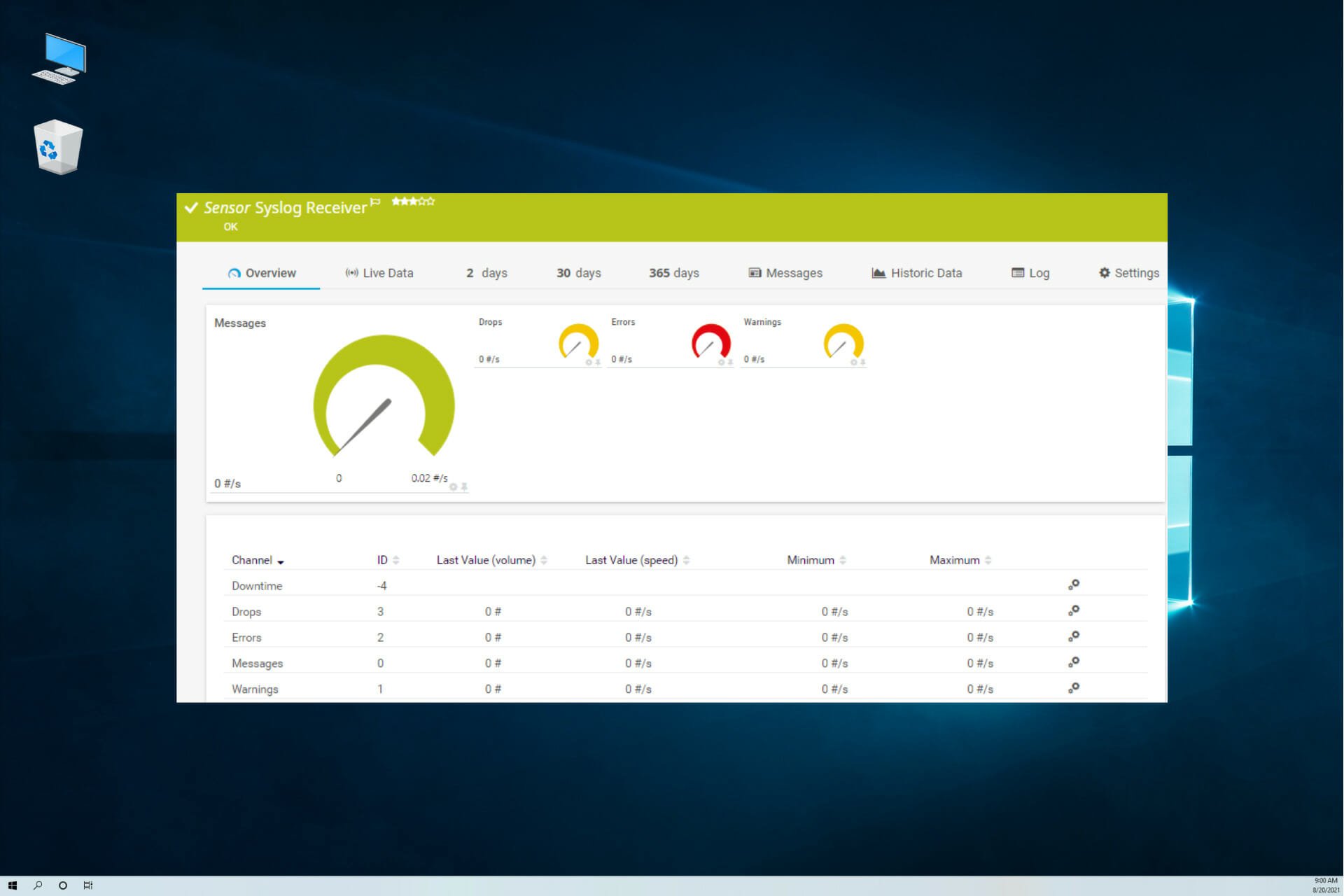Viewport: 1344px width, 896px height.
Task: Click Downtime ID value -4
Action: coord(381,586)
